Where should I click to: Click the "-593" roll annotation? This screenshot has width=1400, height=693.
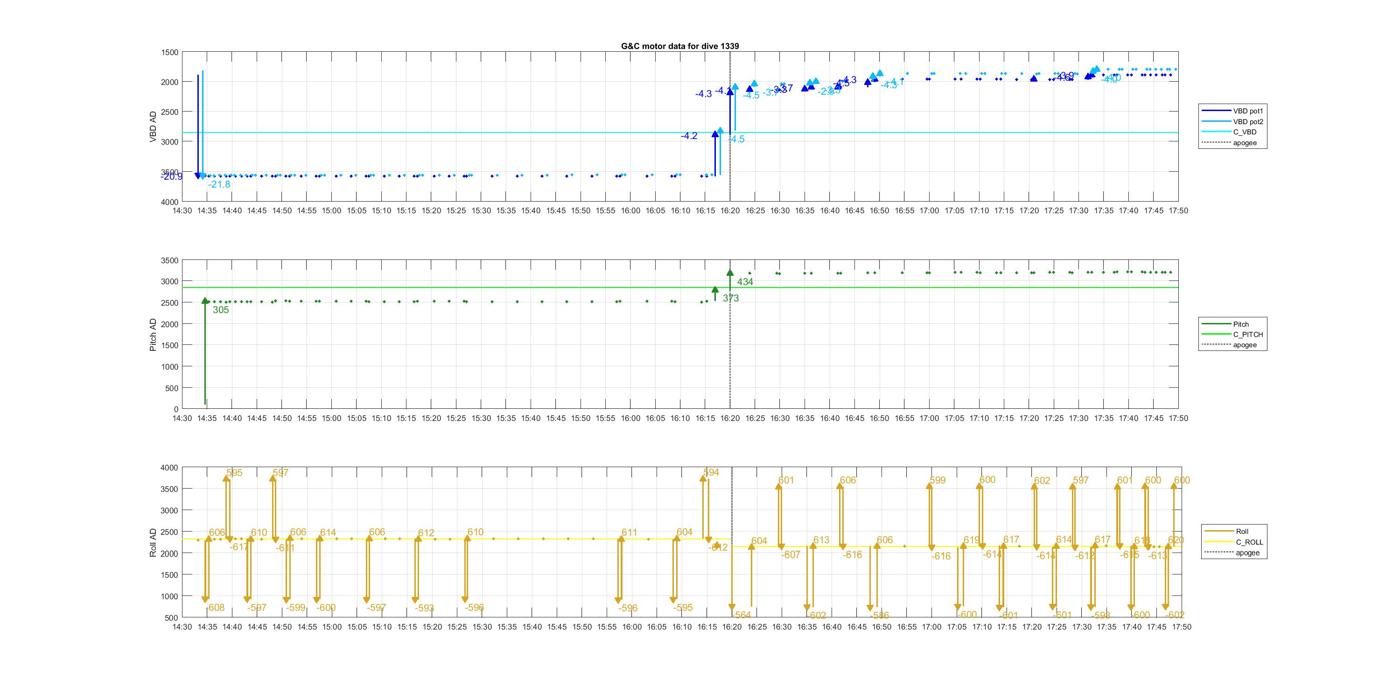point(424,608)
